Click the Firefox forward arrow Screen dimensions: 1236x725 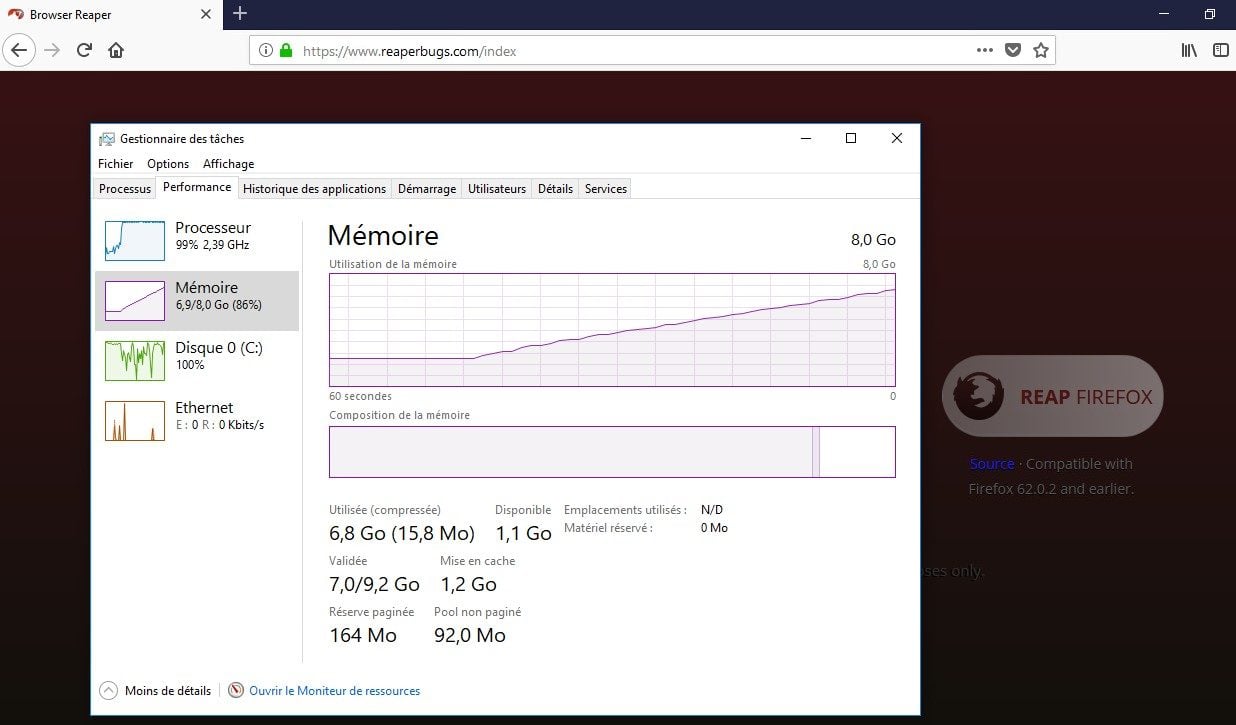(52, 50)
